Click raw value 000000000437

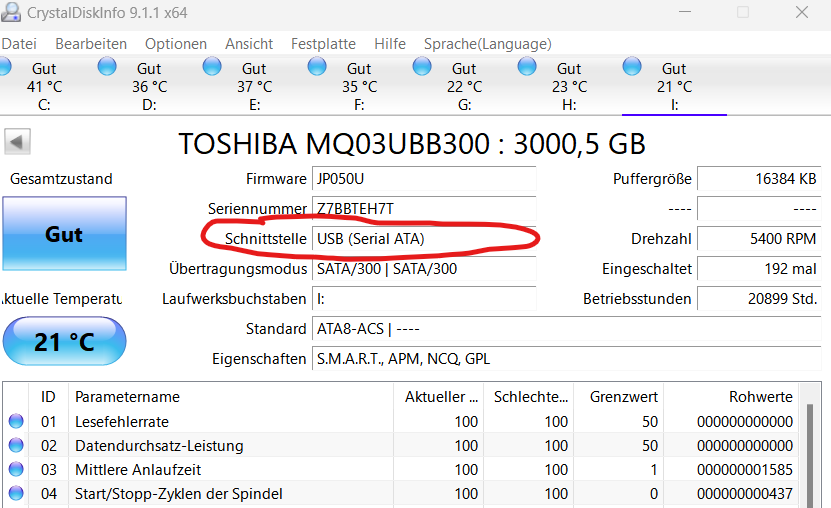(745, 494)
